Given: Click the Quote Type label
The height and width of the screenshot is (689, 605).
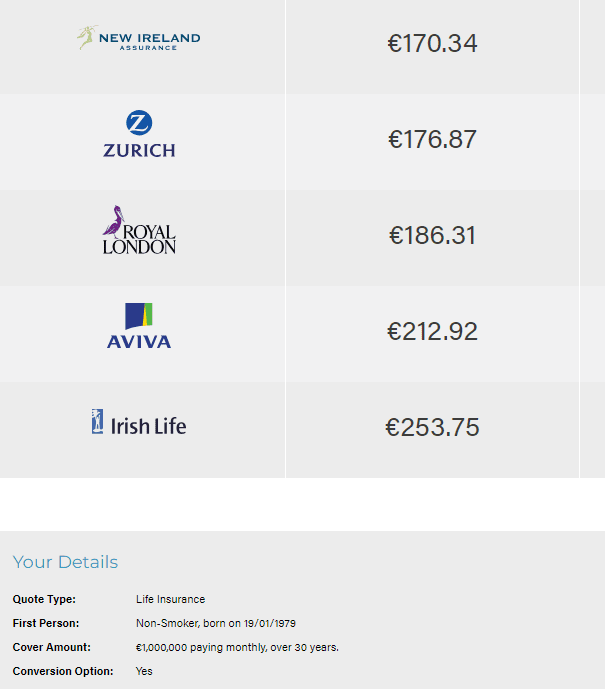Looking at the screenshot, I should (44, 599).
